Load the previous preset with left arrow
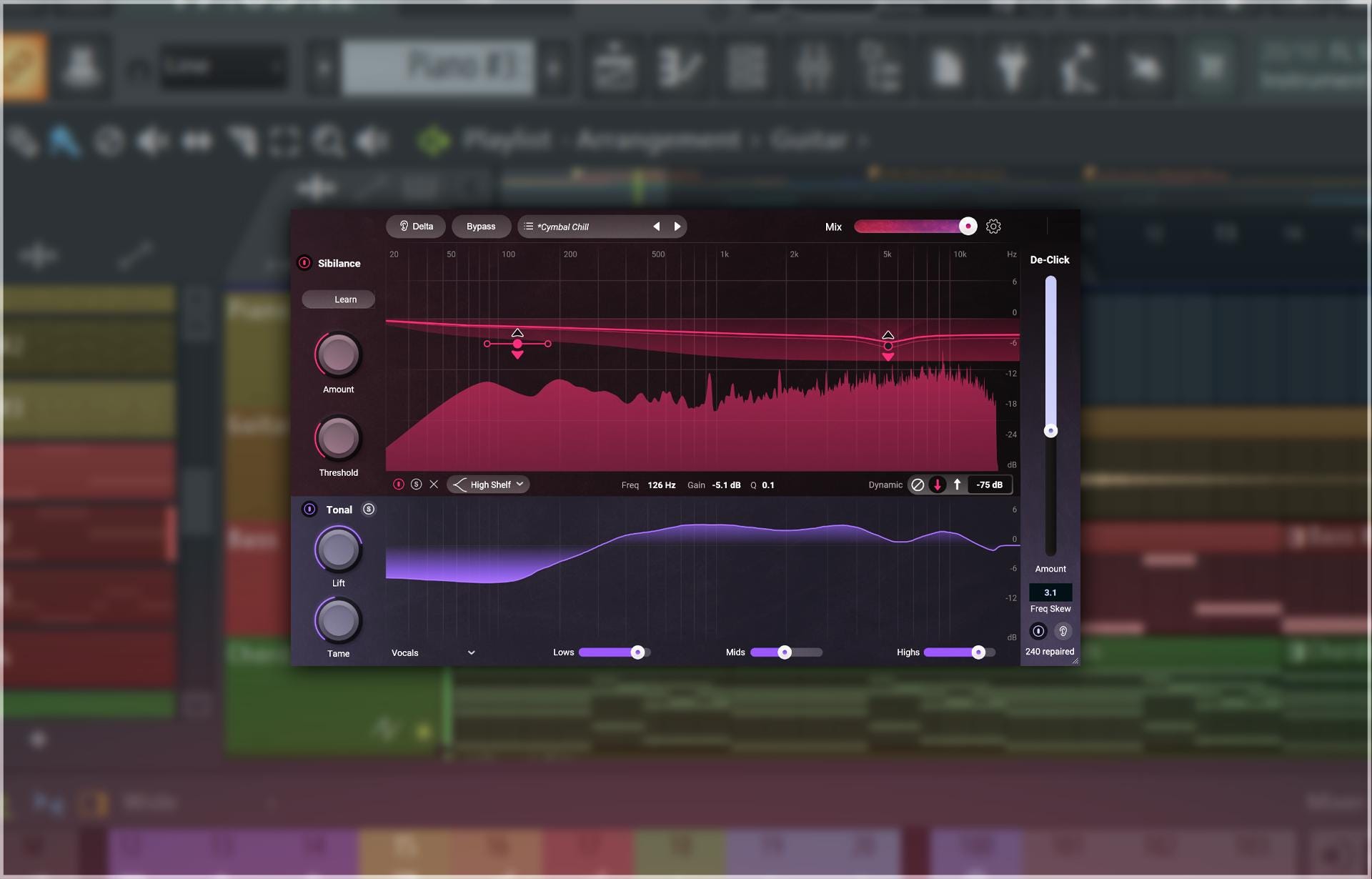 coord(656,227)
